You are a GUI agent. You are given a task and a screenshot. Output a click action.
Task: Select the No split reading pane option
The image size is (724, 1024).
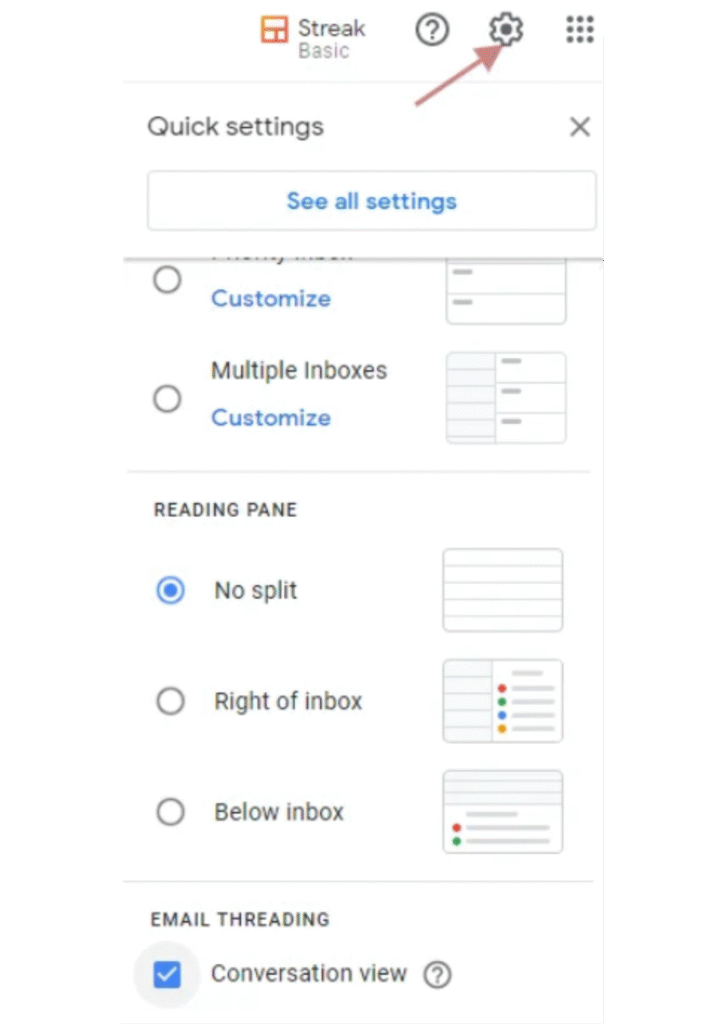point(170,590)
